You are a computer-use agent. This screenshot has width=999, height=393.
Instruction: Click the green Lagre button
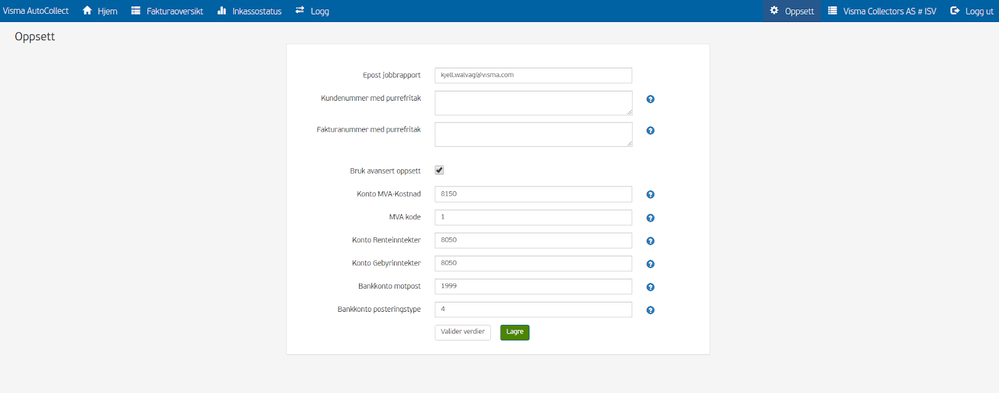(515, 332)
